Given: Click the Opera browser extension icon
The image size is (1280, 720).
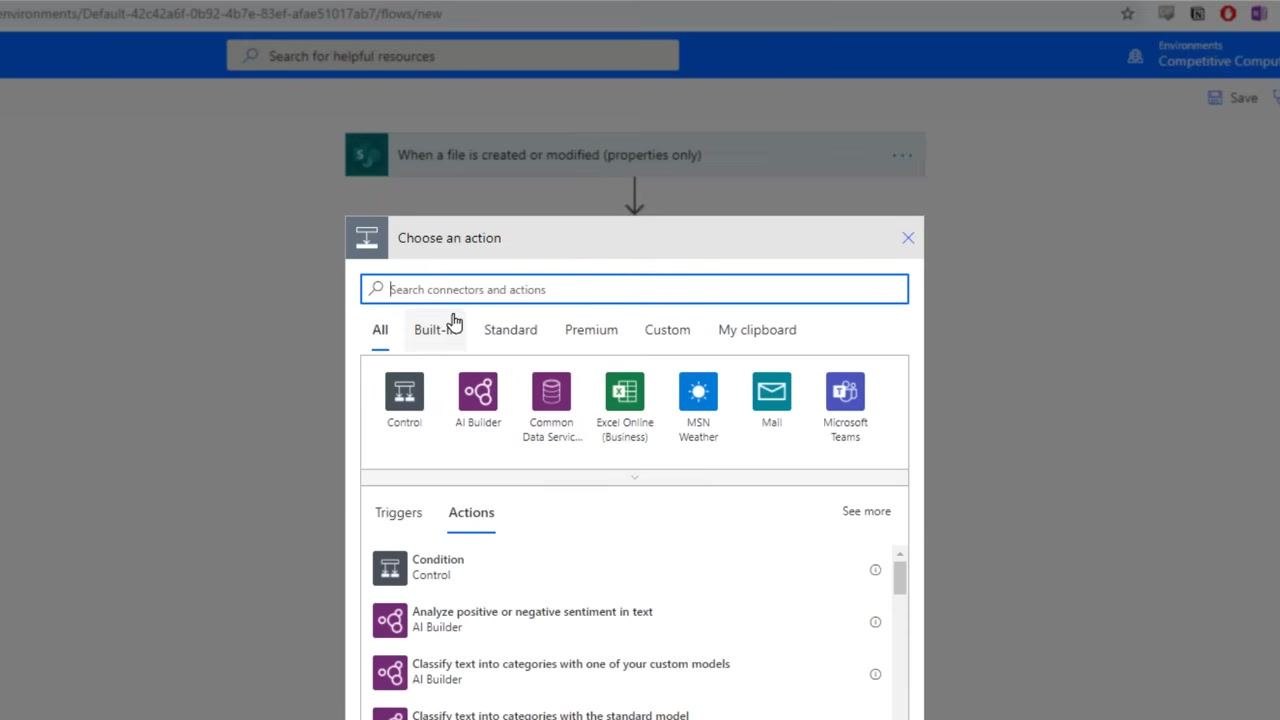Looking at the screenshot, I should click(x=1228, y=13).
